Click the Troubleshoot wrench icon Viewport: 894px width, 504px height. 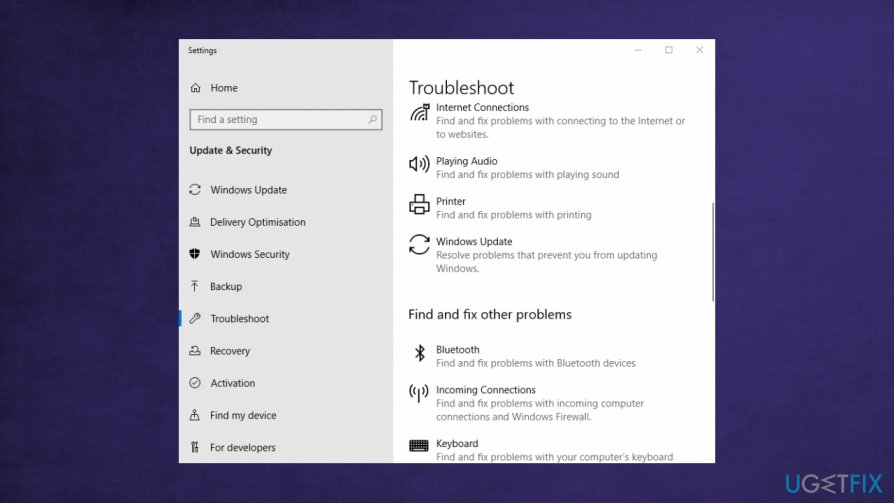click(x=195, y=318)
